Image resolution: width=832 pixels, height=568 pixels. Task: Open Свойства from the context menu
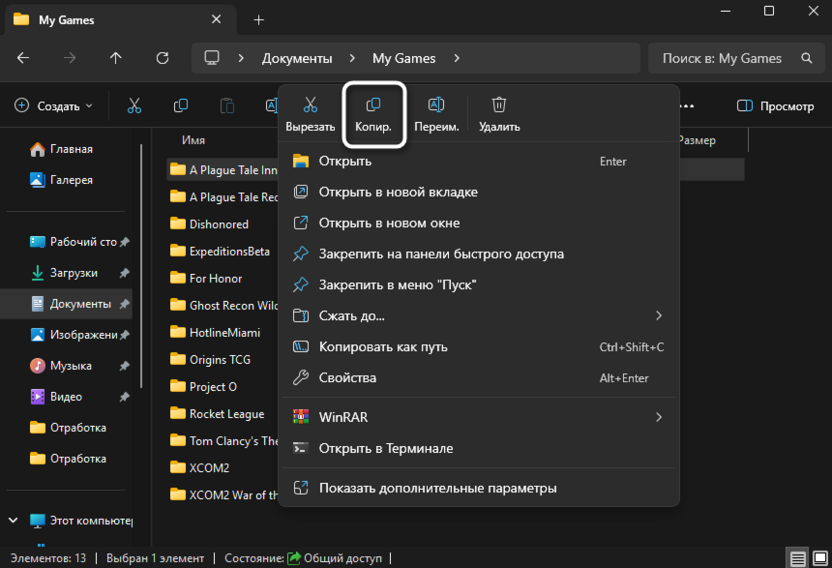click(x=479, y=377)
